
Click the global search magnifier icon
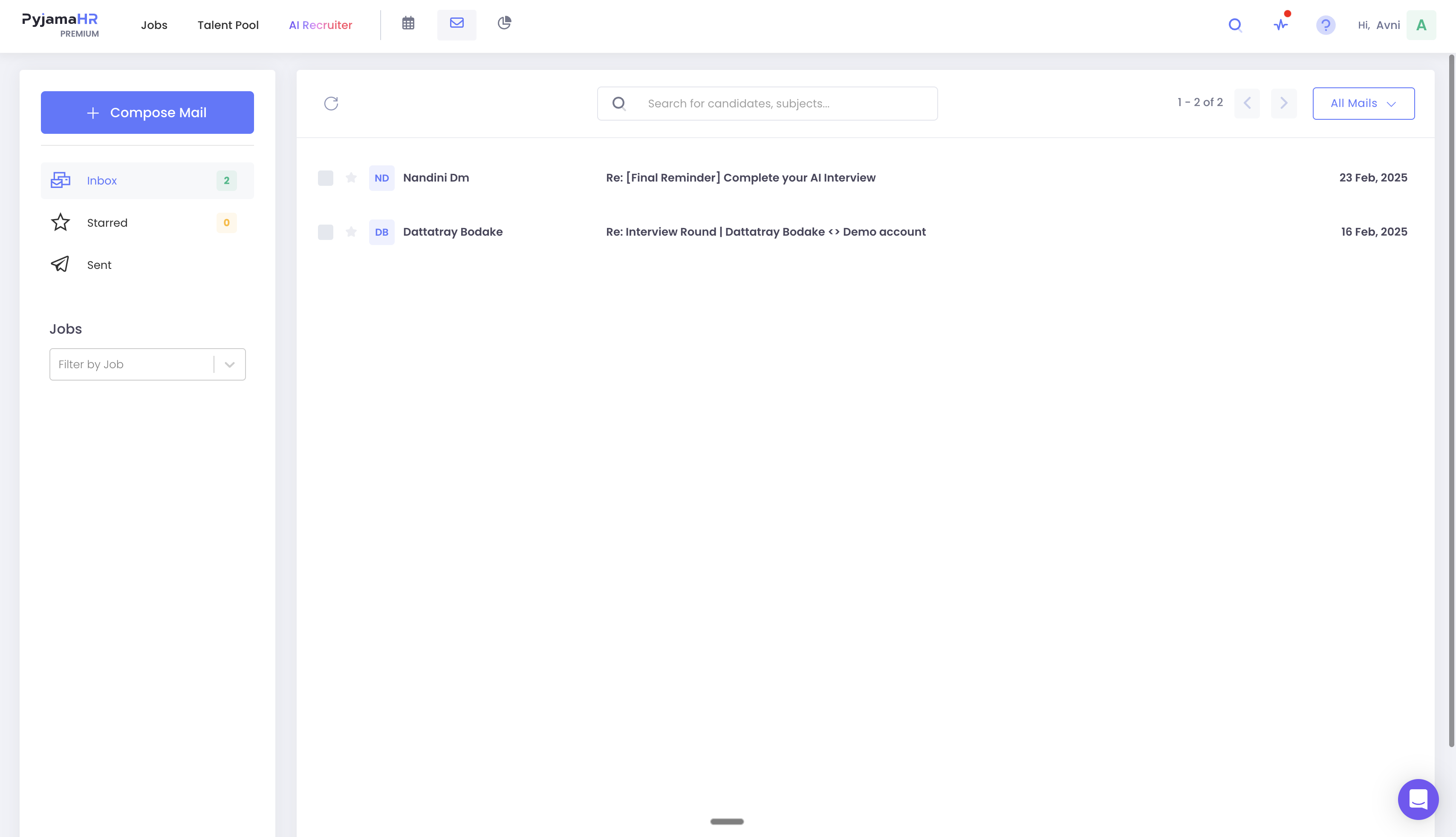click(1235, 25)
